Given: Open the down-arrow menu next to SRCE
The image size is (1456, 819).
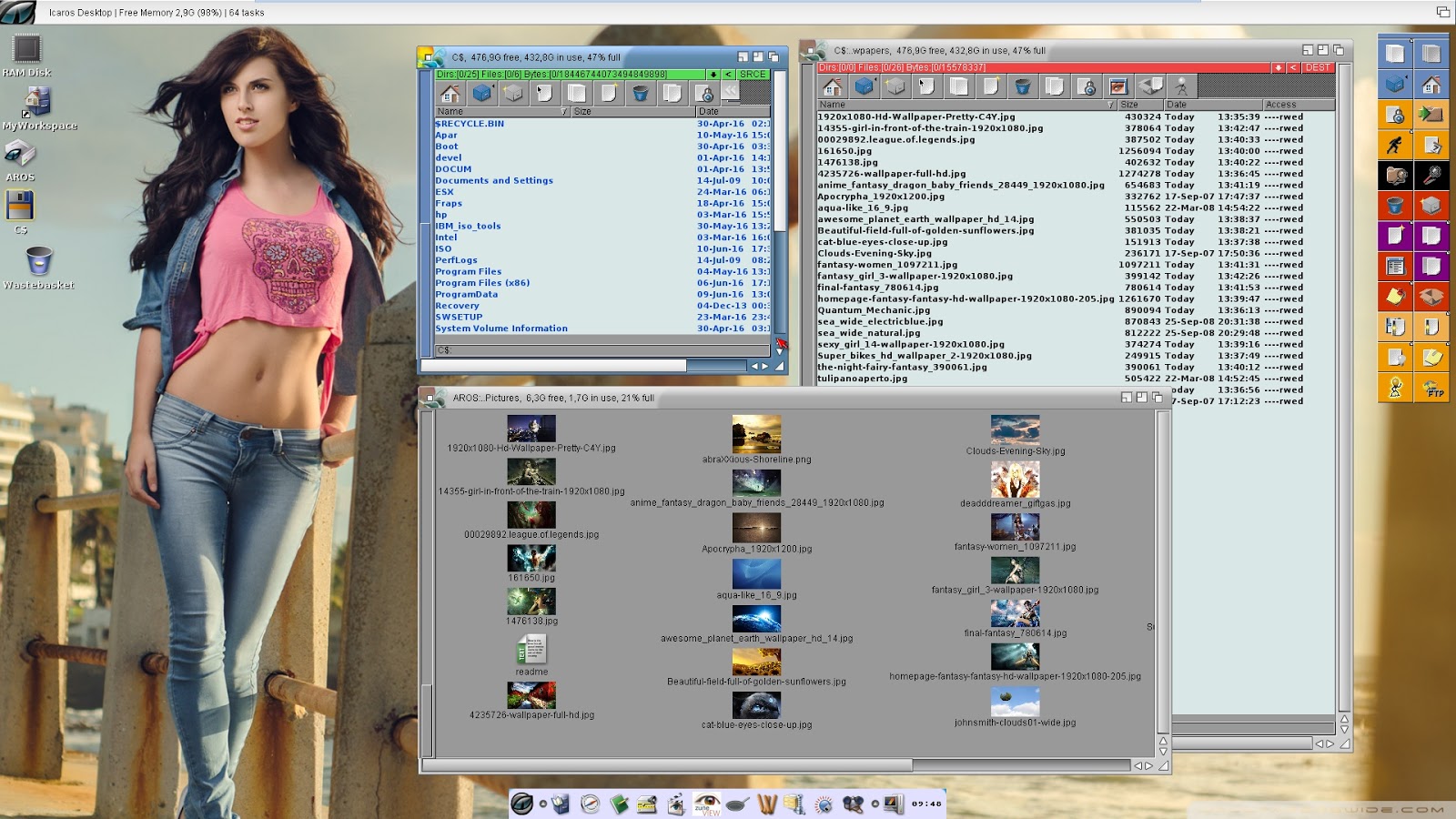Looking at the screenshot, I should [714, 75].
